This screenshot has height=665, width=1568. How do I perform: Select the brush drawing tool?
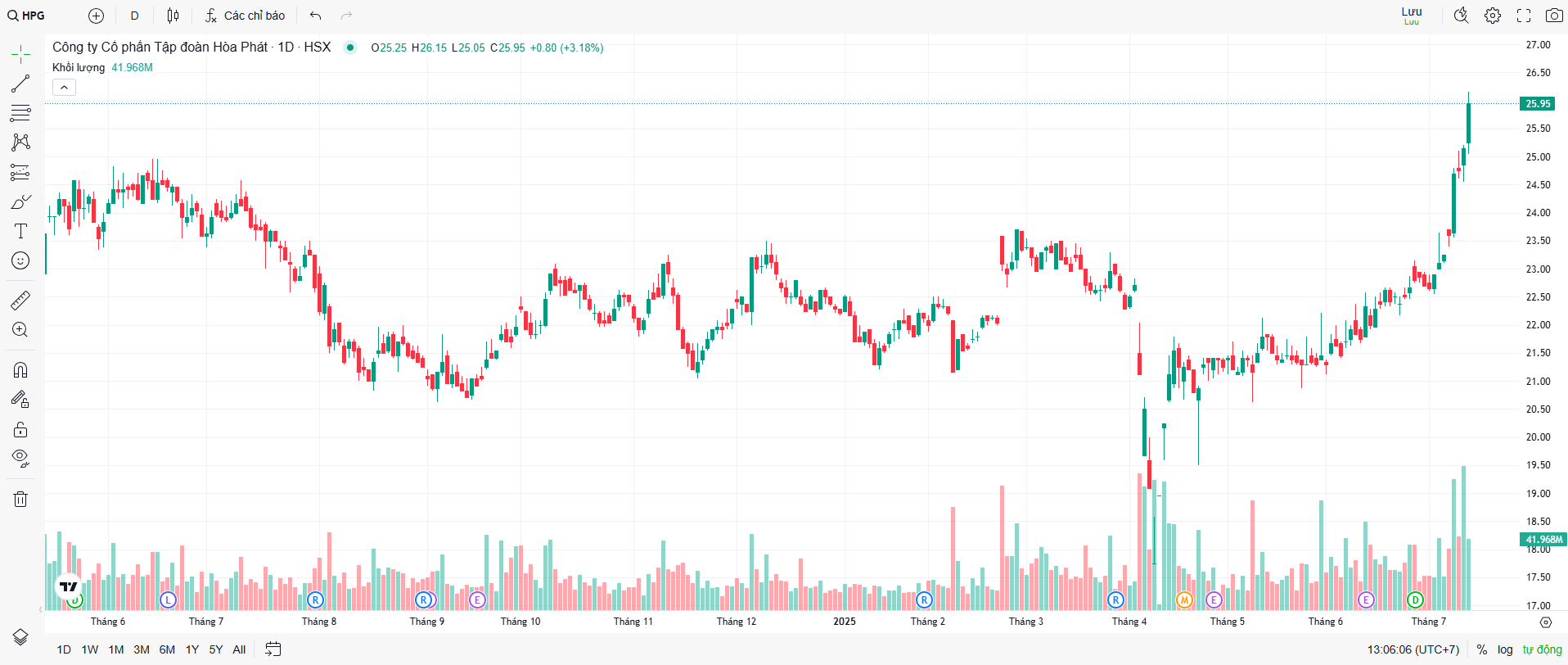20,202
